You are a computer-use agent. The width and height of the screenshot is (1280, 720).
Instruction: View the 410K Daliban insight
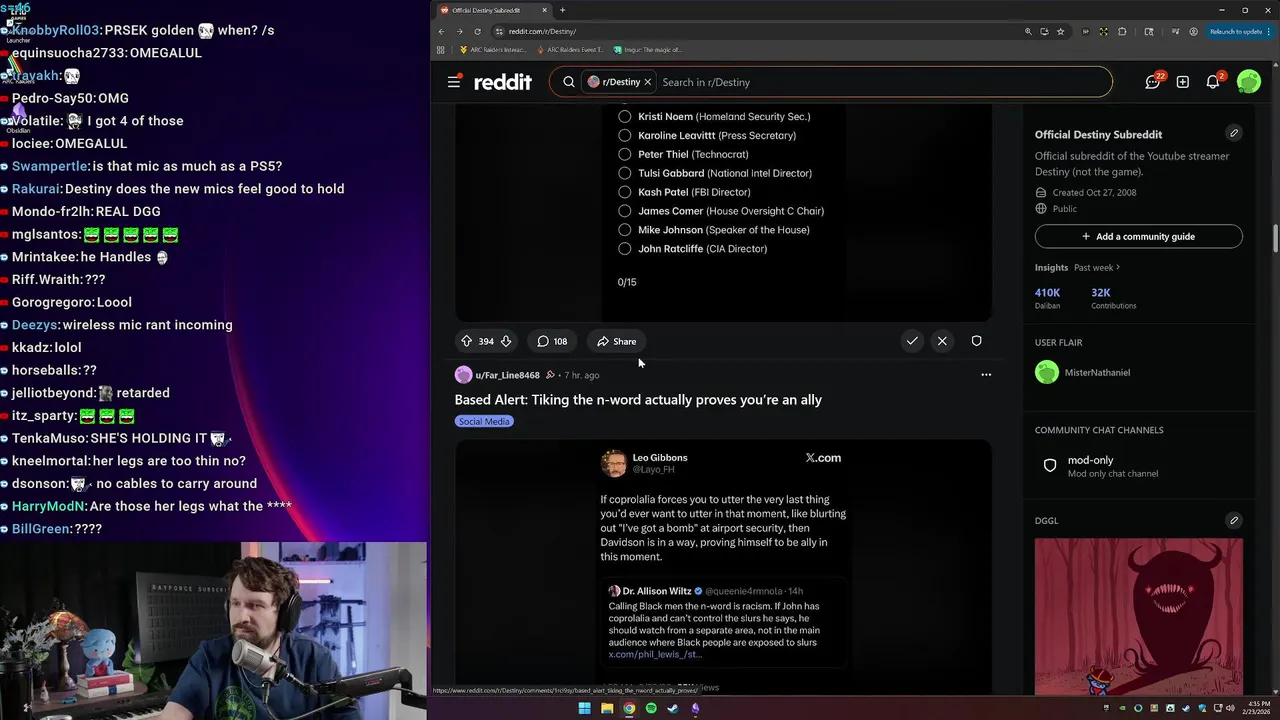pyautogui.click(x=1048, y=298)
